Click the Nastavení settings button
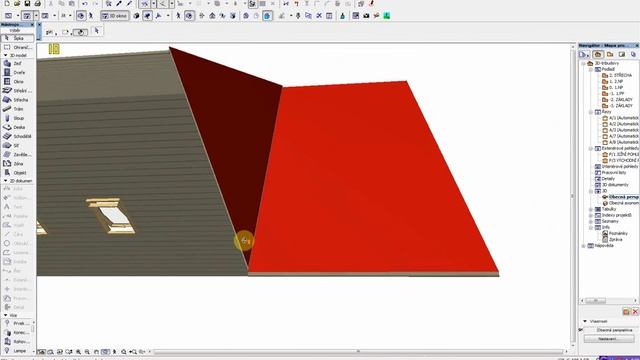 [609, 339]
